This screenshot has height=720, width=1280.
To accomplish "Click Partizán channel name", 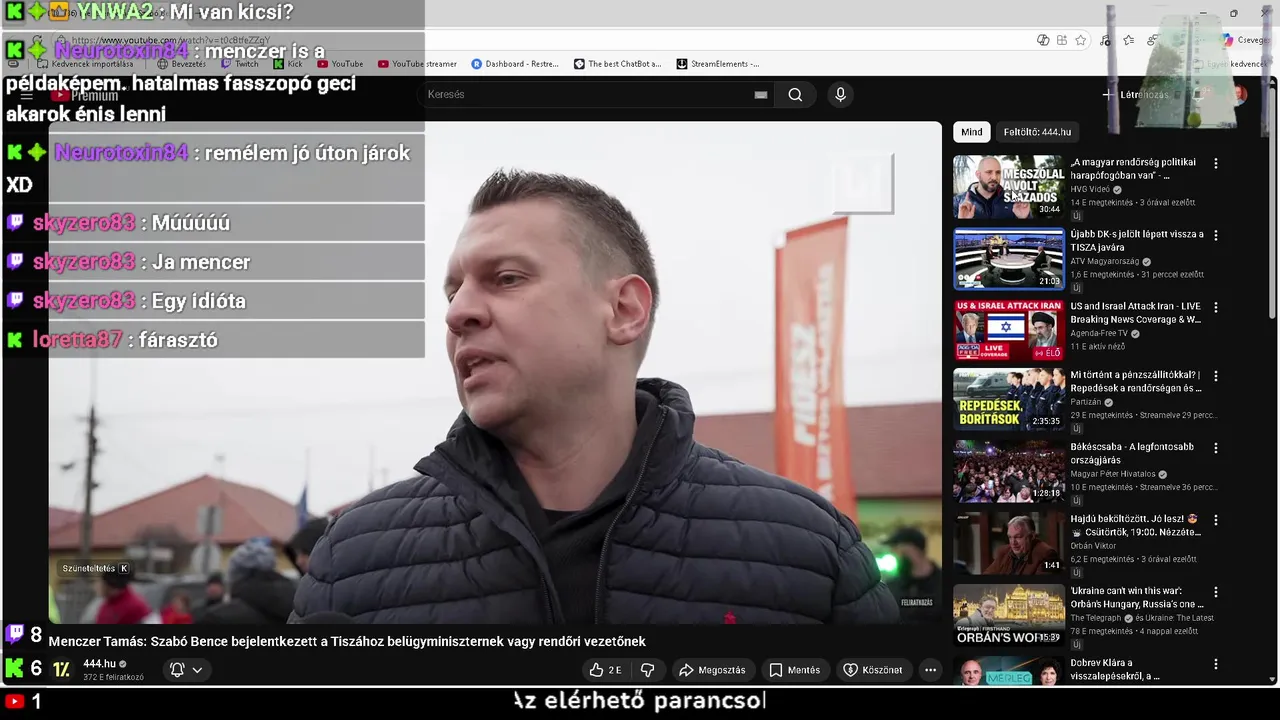I will (x=1086, y=402).
